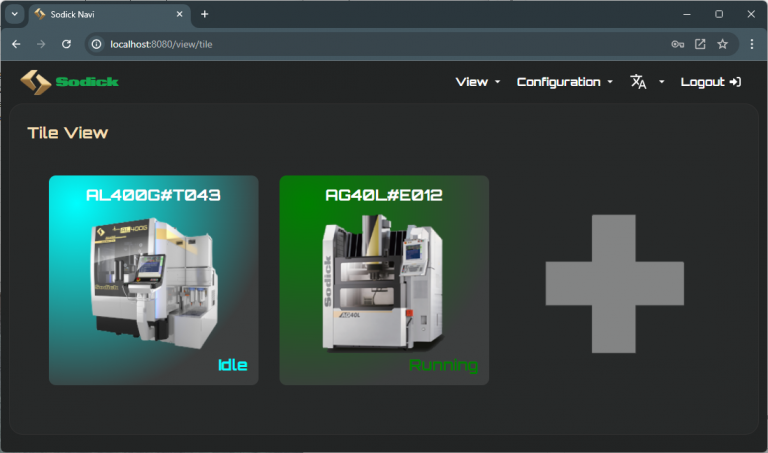Click the Running status text

coord(443,365)
